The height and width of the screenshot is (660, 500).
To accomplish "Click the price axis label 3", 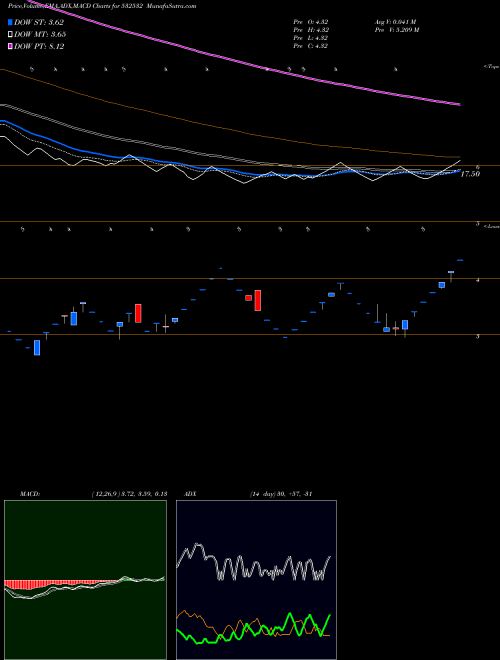I will pyautogui.click(x=478, y=336).
